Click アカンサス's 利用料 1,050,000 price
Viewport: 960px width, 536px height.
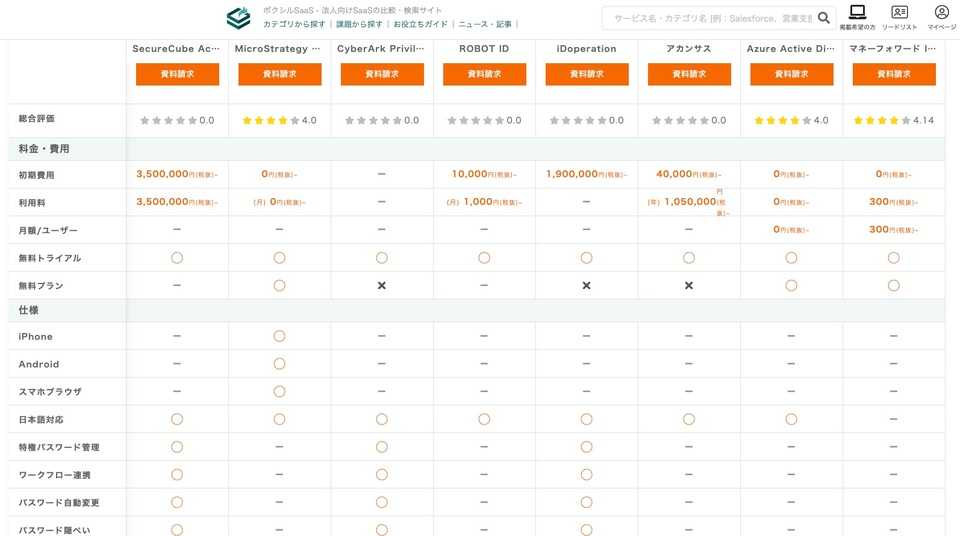click(x=688, y=202)
